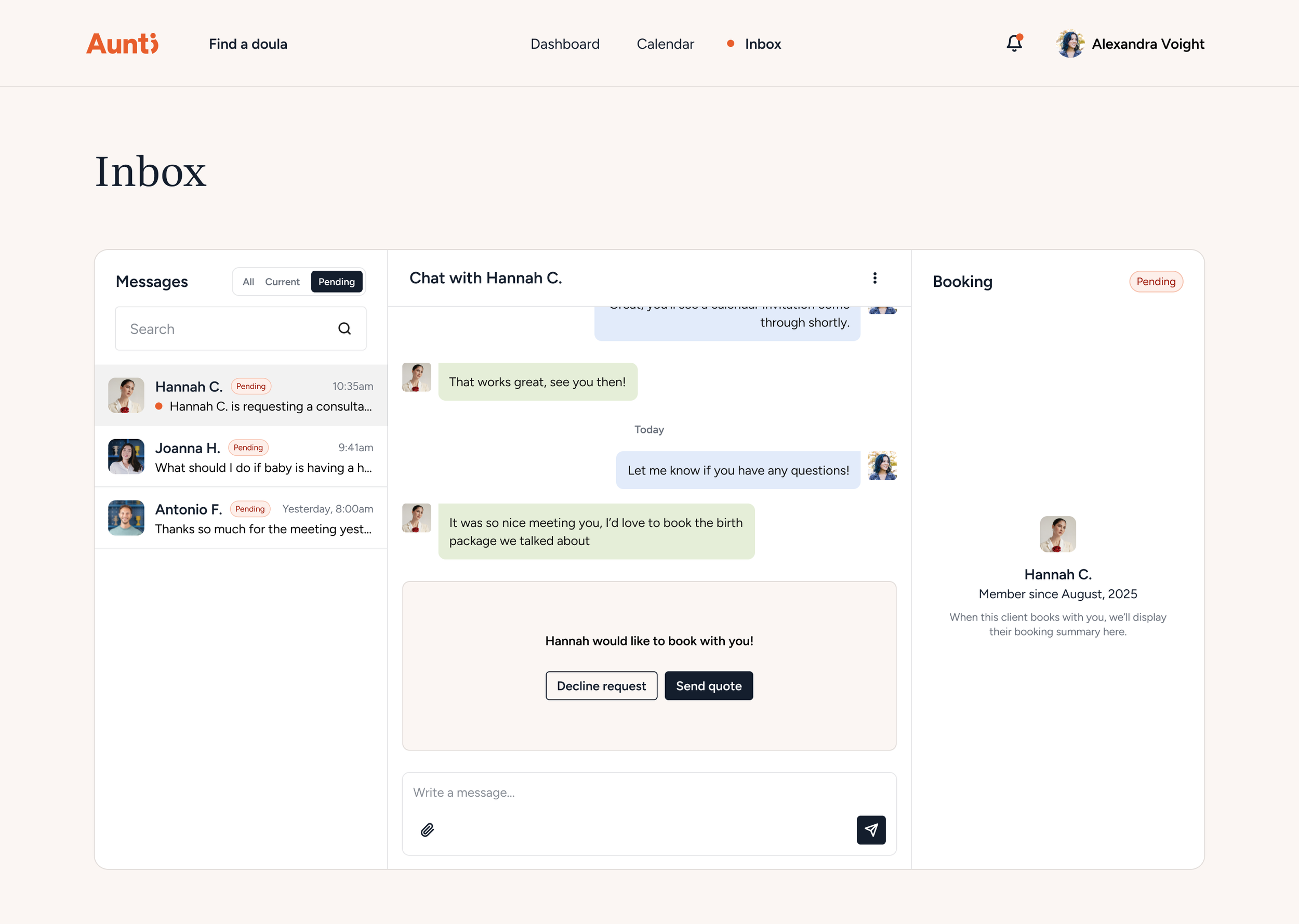Click the 'Today' date separator
The image size is (1299, 924).
[x=649, y=430]
